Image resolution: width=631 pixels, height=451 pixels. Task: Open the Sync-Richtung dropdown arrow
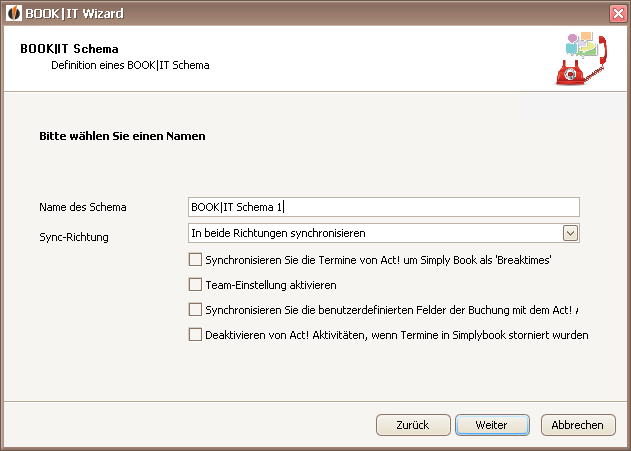click(570, 233)
